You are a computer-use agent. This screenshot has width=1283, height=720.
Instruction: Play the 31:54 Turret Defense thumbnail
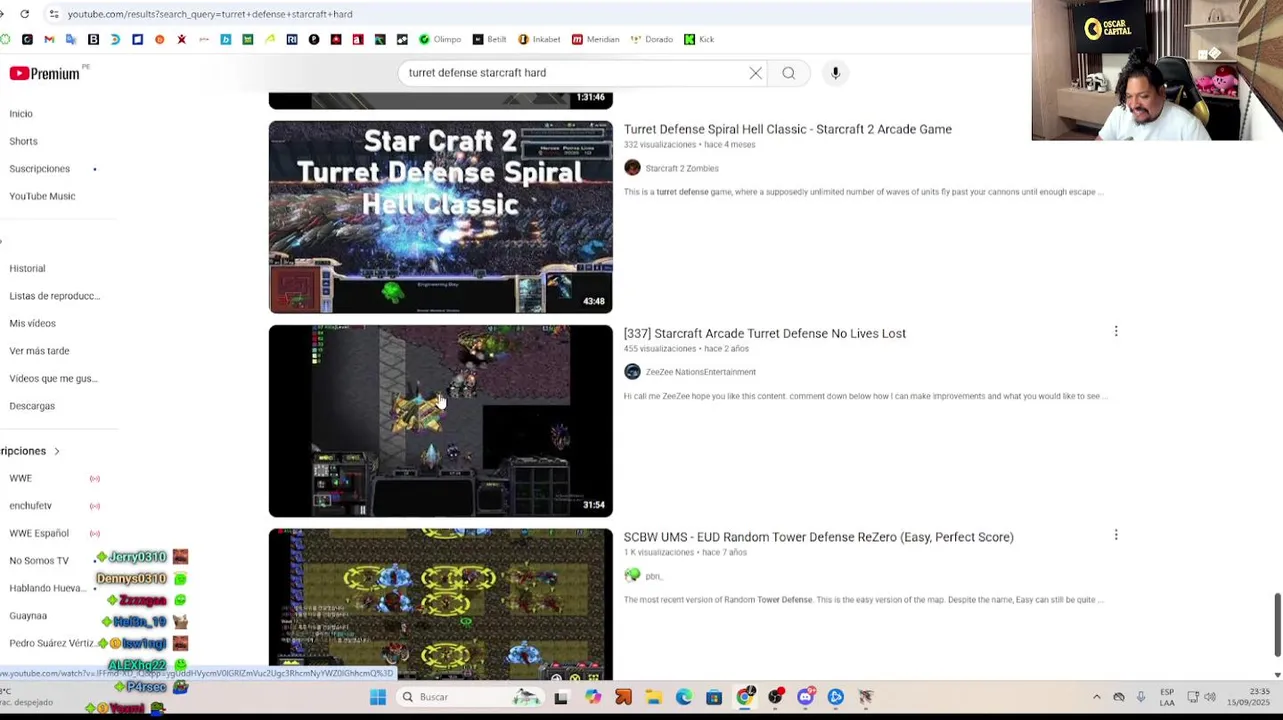pos(440,421)
